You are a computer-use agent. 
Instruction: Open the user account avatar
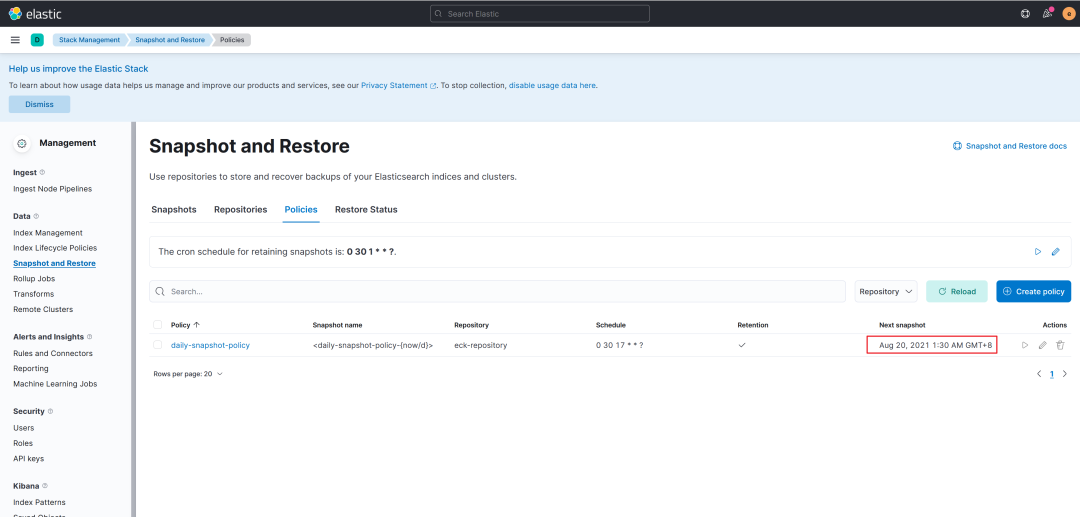point(1068,13)
